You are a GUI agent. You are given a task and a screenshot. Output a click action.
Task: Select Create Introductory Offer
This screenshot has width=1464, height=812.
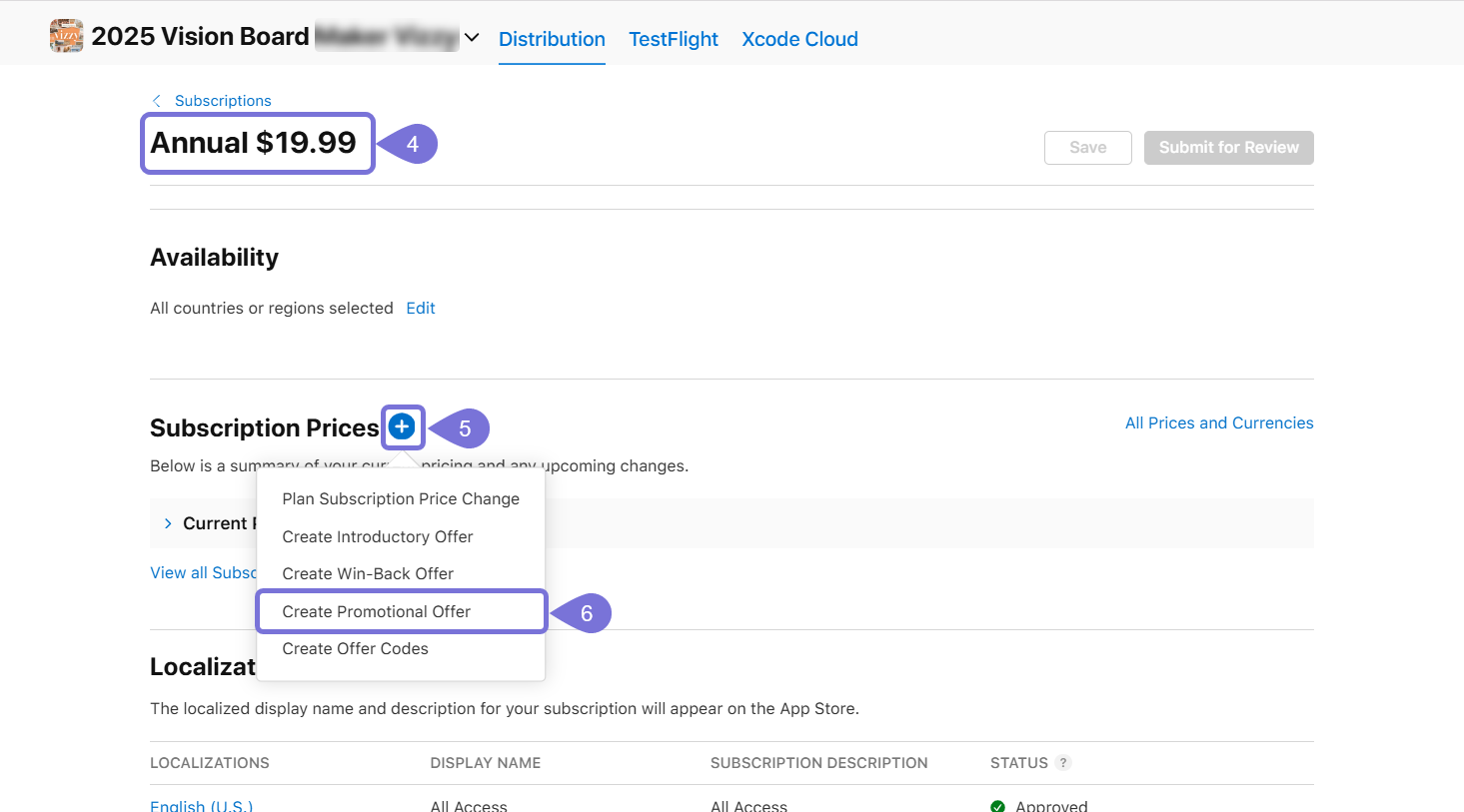378,536
